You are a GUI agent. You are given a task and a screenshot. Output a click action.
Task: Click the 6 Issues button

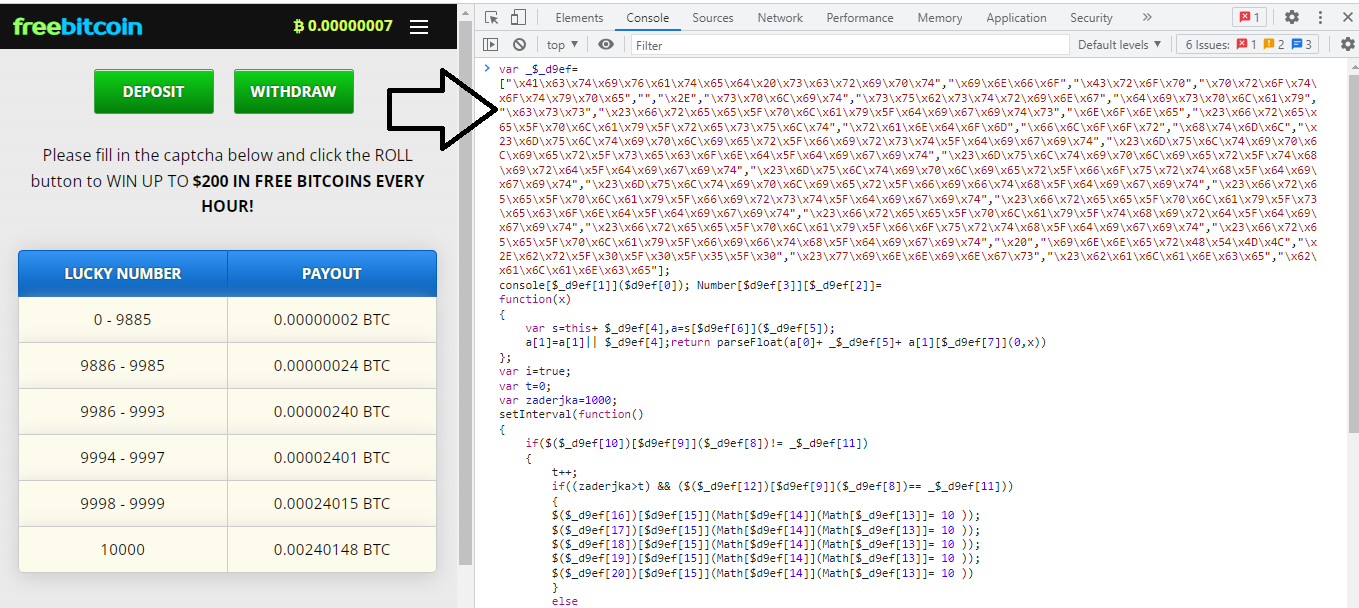click(x=1248, y=44)
